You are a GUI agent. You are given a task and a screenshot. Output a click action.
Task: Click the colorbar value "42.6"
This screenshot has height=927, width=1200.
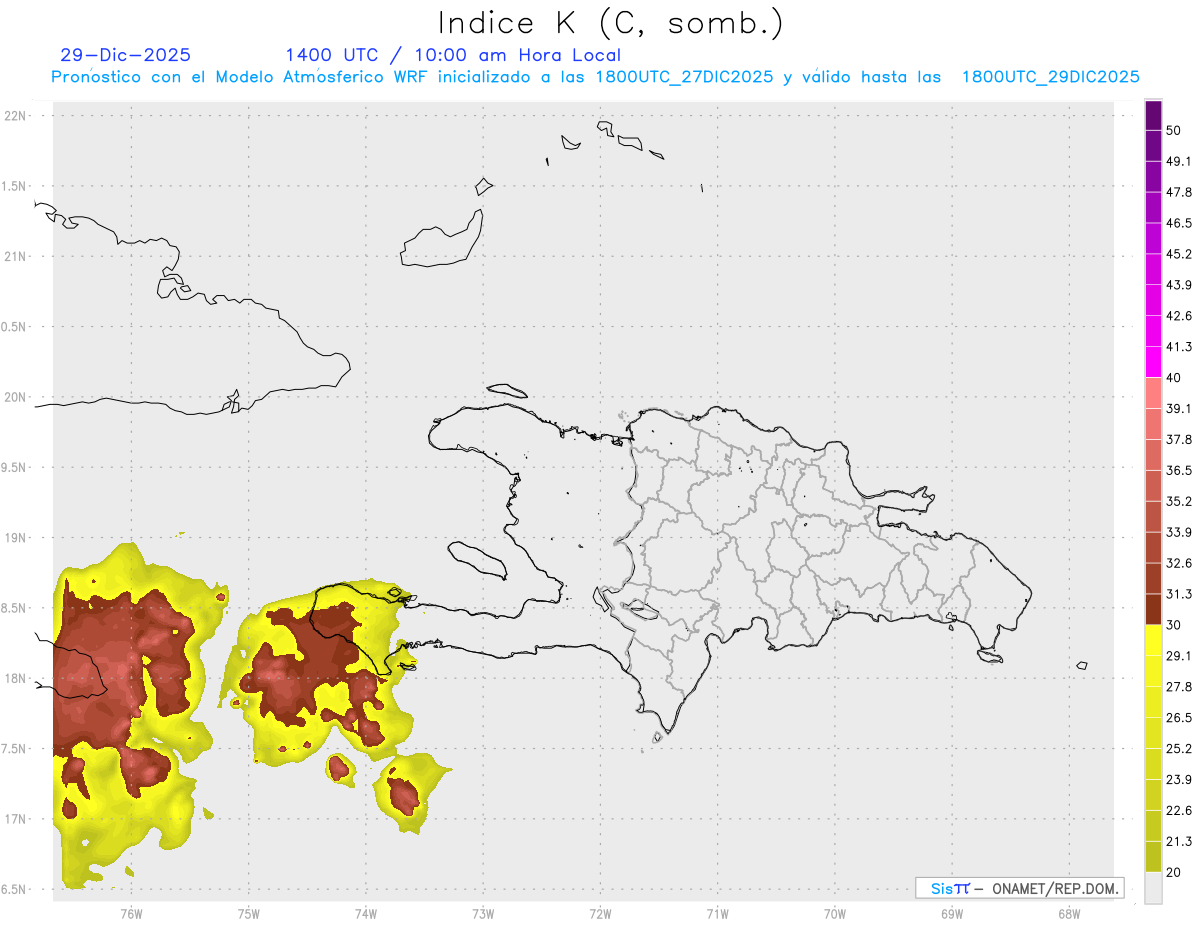pos(1179,316)
